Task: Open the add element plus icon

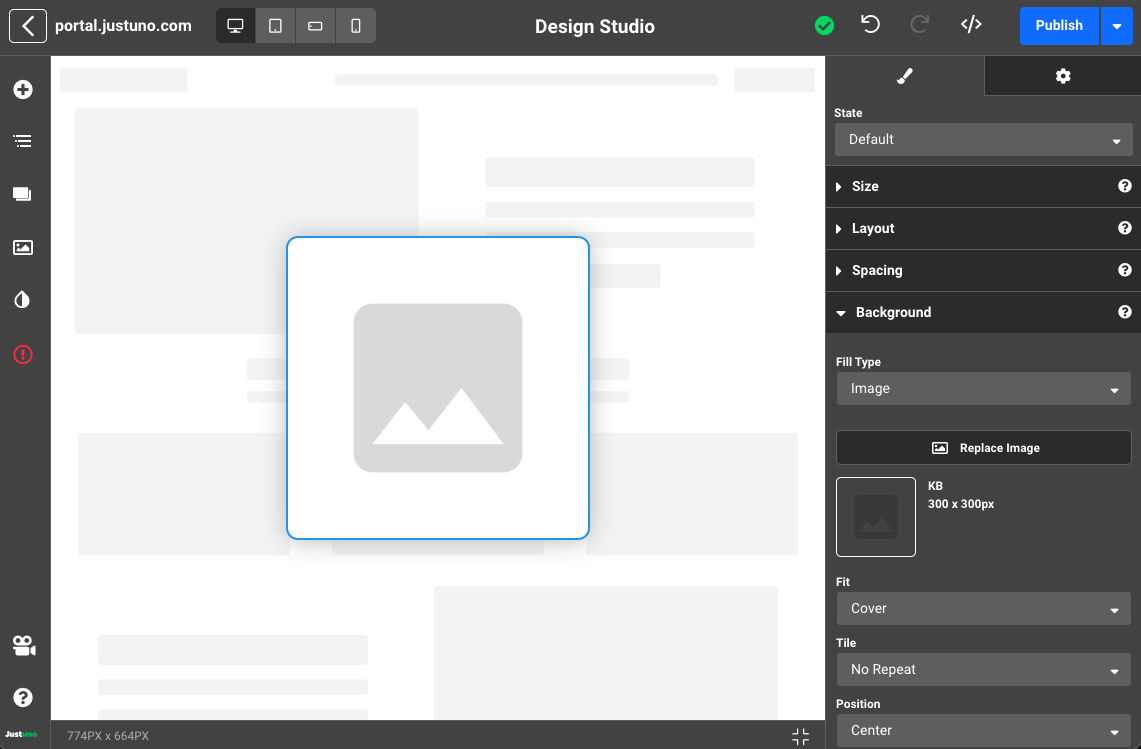Action: click(x=23, y=90)
